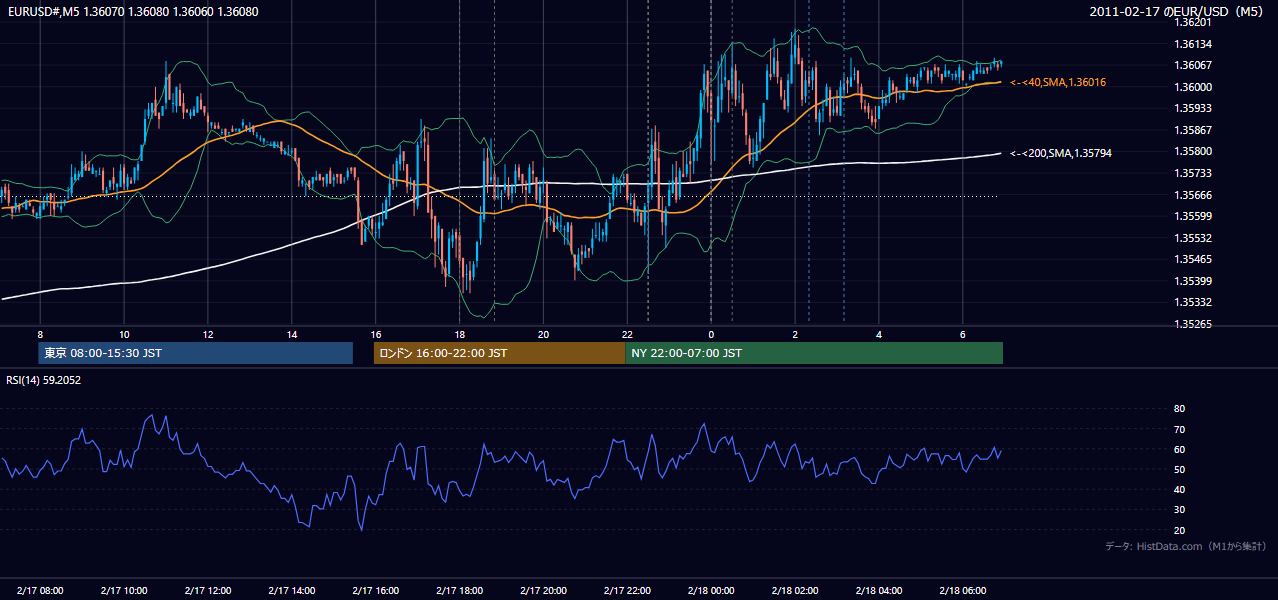The image size is (1278, 600).
Task: Click price axis value 1.36201
Action: [1193, 22]
